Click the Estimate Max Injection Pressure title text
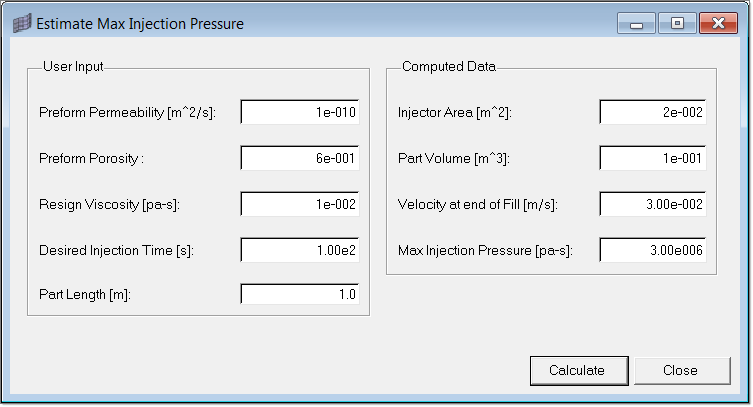The height and width of the screenshot is (407, 753). [x=140, y=23]
